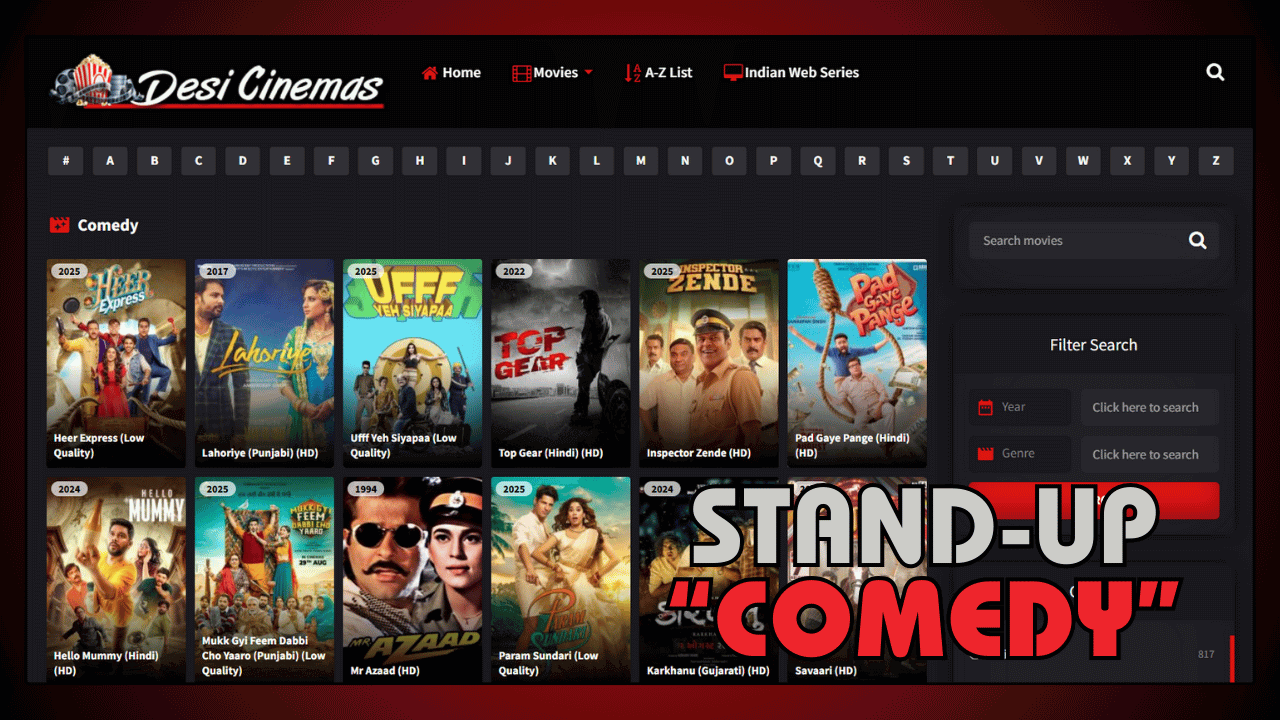Screen dimensions: 1280x720
Task: Click the A-Z List sort icon
Action: click(x=632, y=72)
